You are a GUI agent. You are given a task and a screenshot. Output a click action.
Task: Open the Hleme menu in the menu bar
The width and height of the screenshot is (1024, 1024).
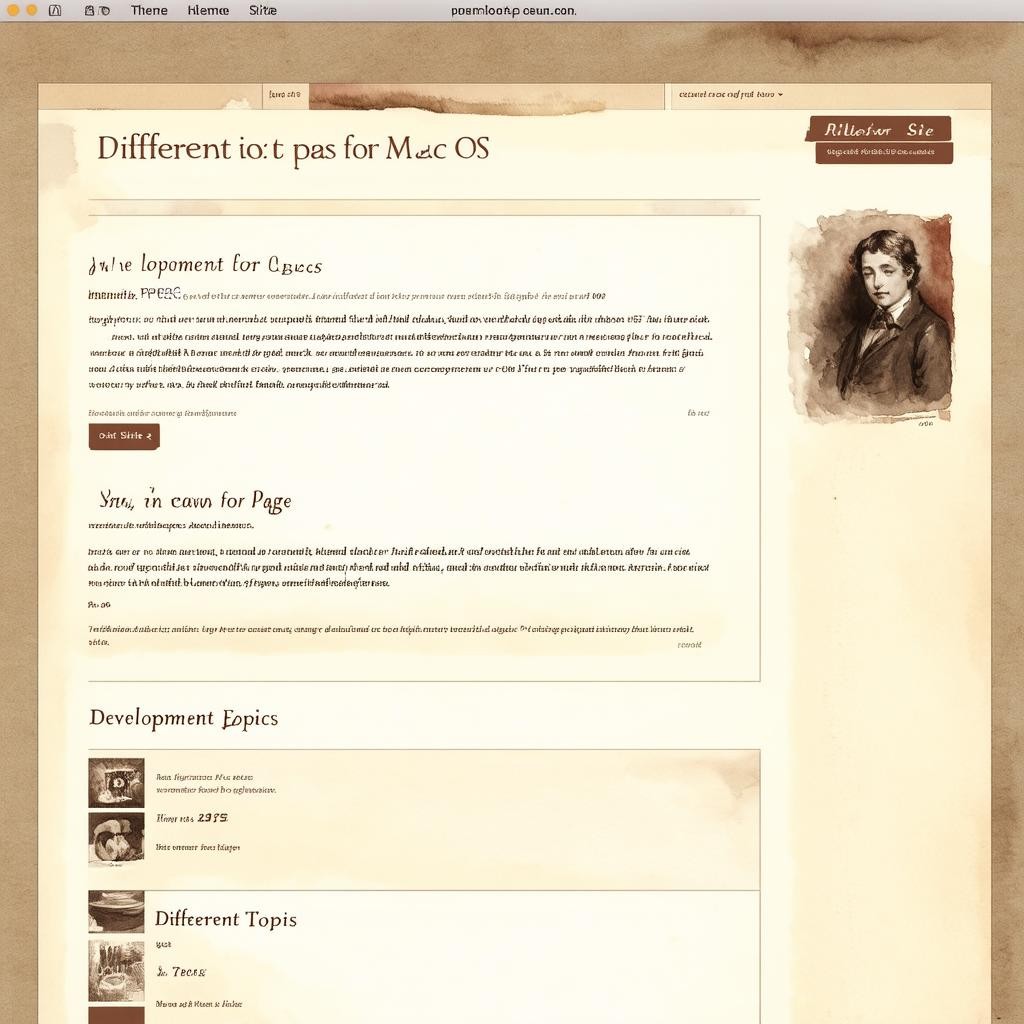point(208,10)
